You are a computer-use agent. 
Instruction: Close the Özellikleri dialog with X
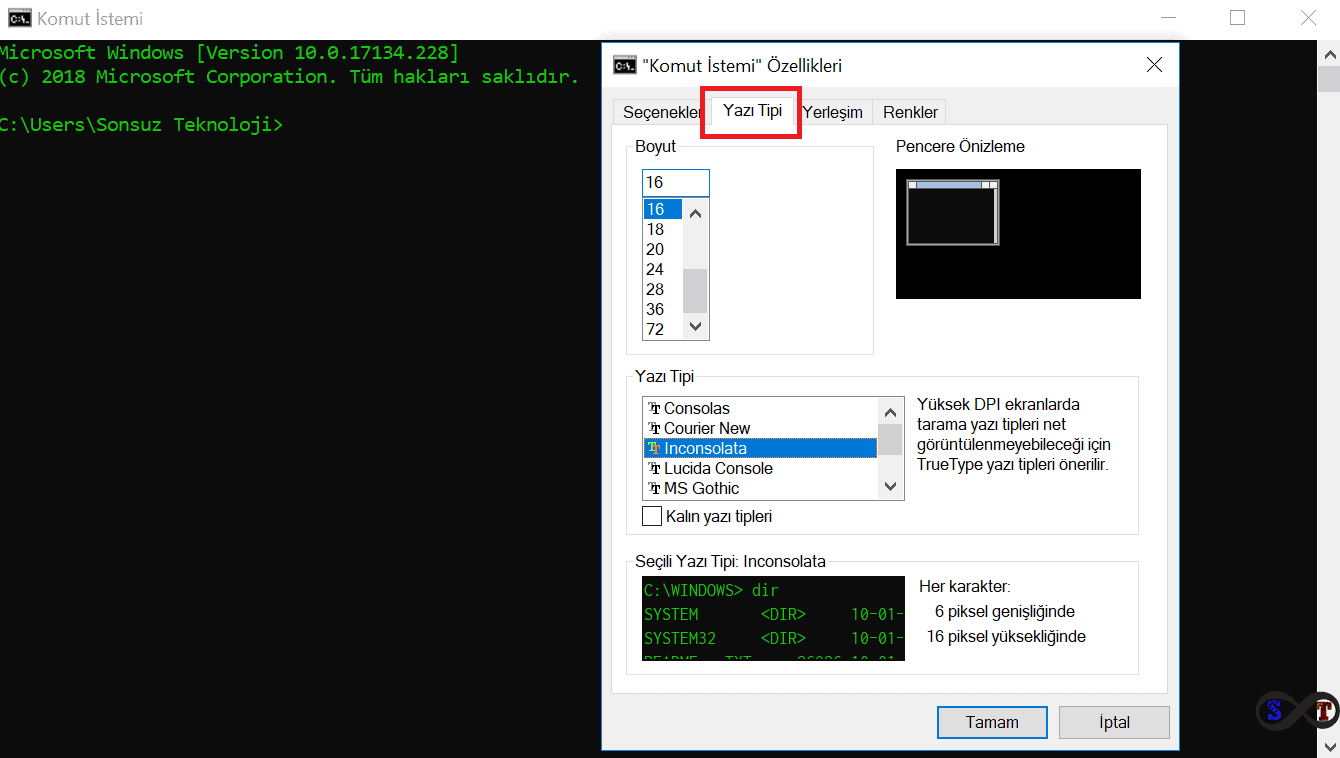point(1154,66)
